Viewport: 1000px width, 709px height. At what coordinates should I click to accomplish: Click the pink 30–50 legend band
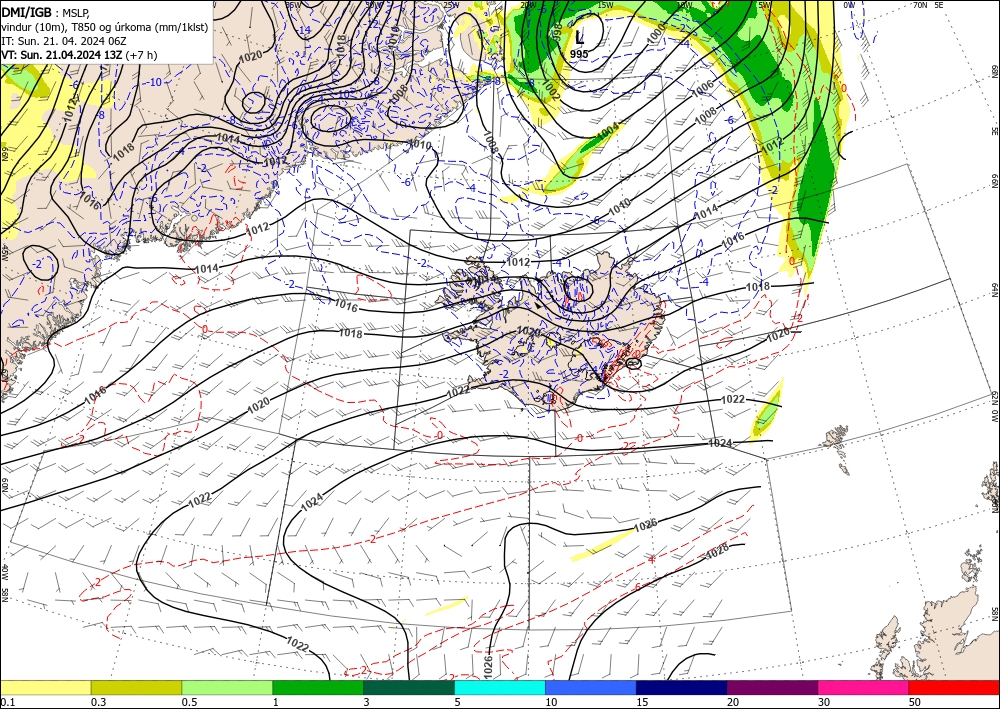click(864, 687)
